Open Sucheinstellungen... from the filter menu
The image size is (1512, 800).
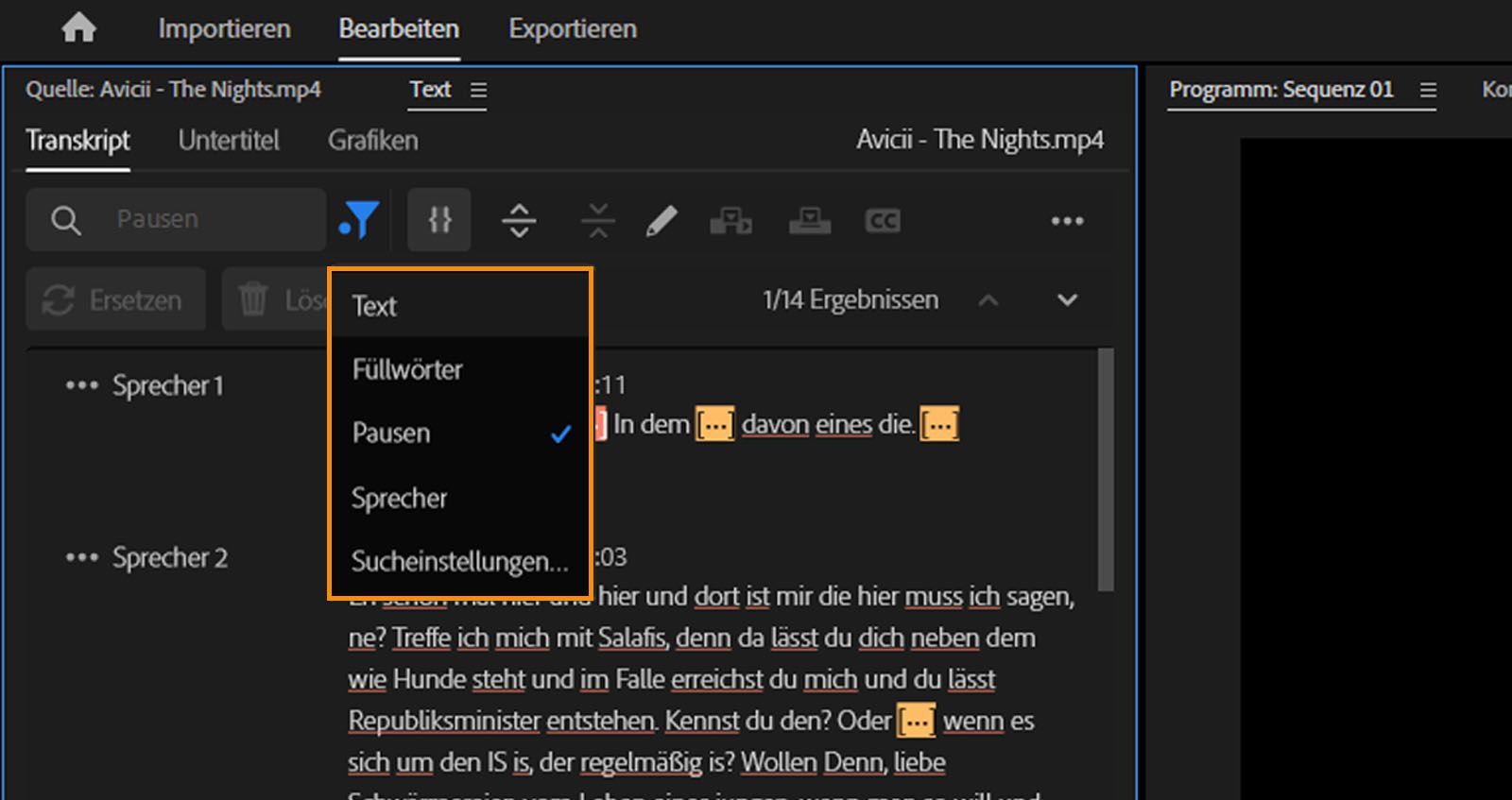[460, 561]
